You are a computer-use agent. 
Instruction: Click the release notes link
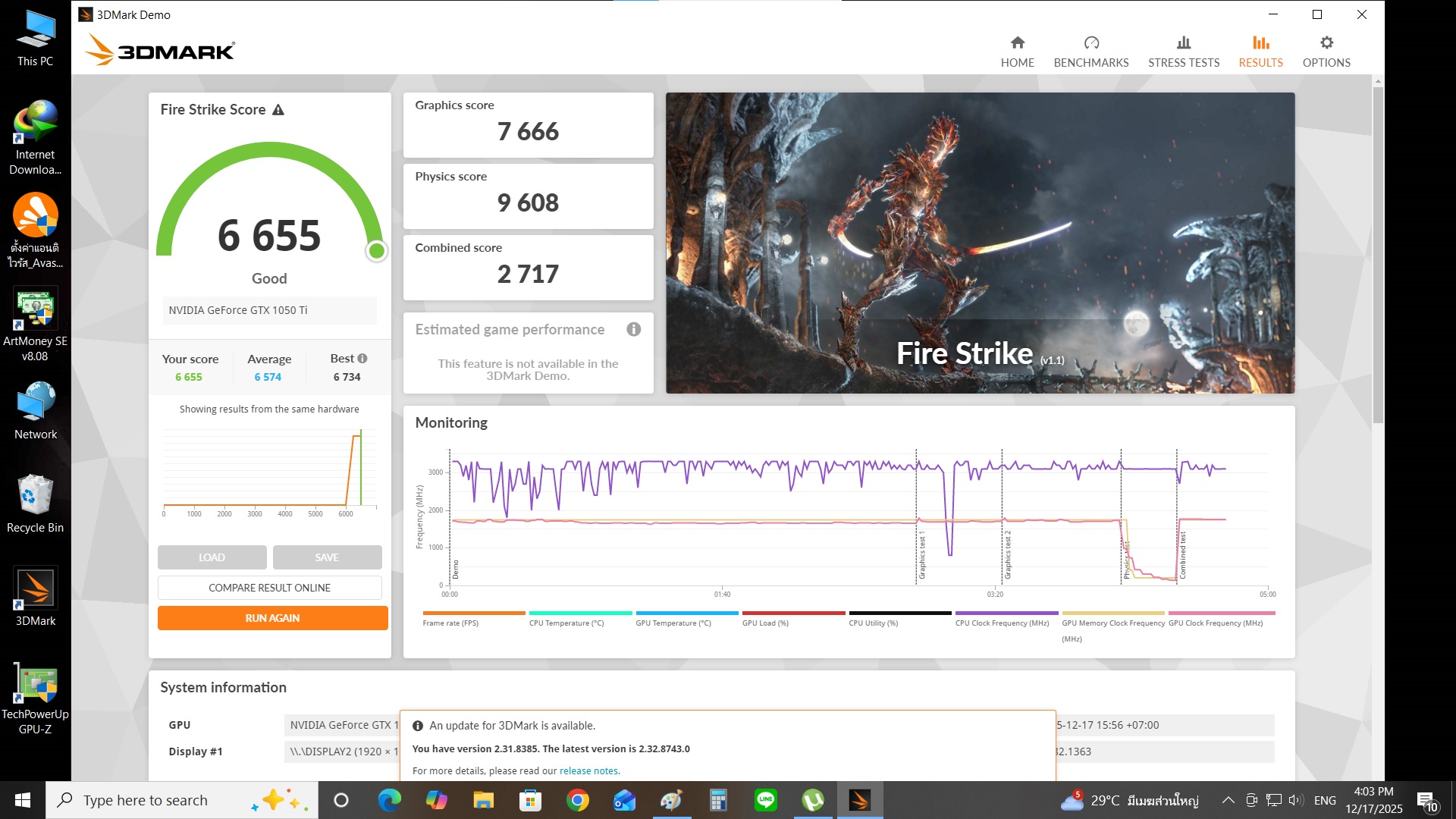[x=588, y=770]
